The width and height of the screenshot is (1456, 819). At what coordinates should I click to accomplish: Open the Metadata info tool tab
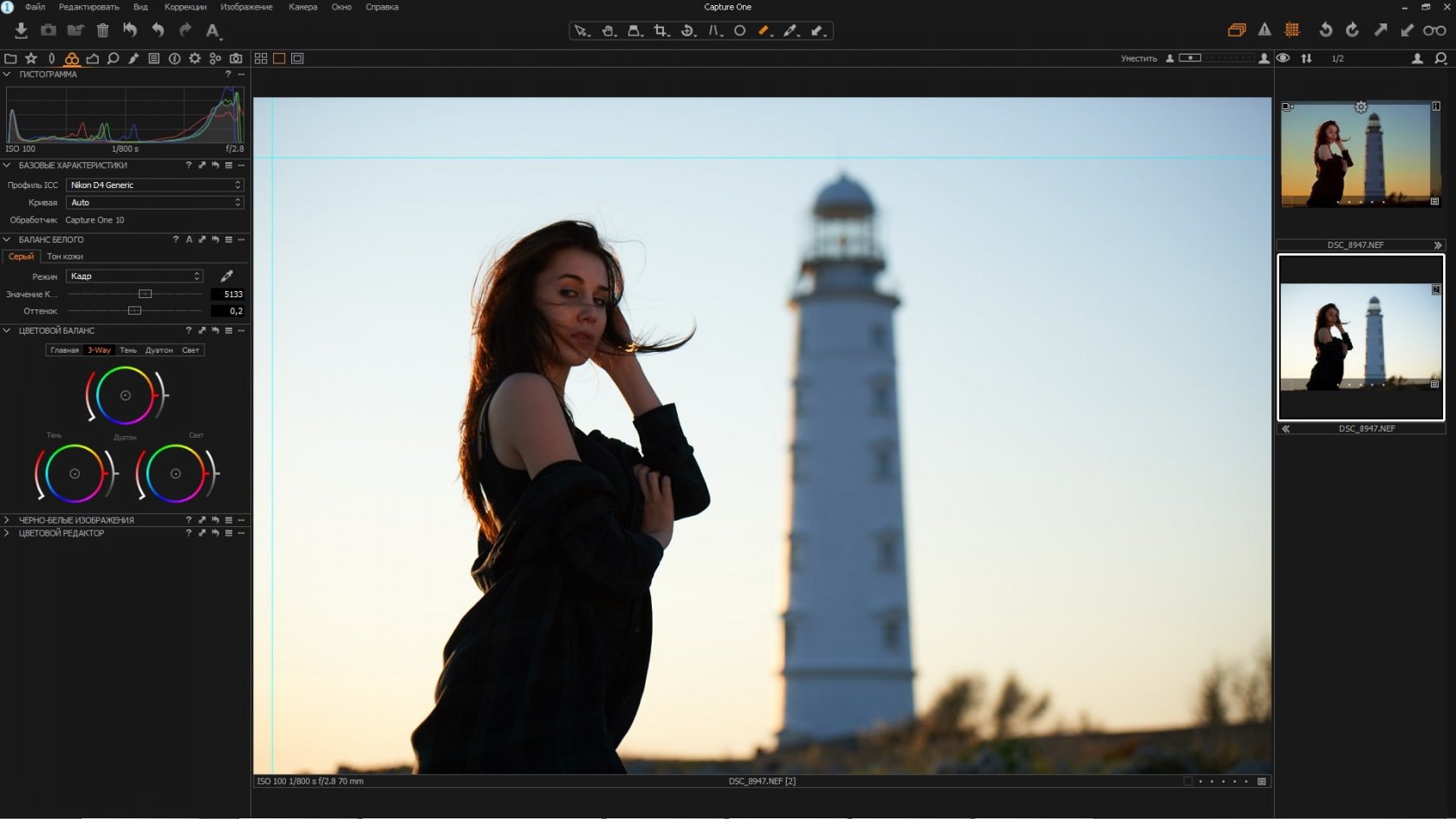click(x=174, y=59)
